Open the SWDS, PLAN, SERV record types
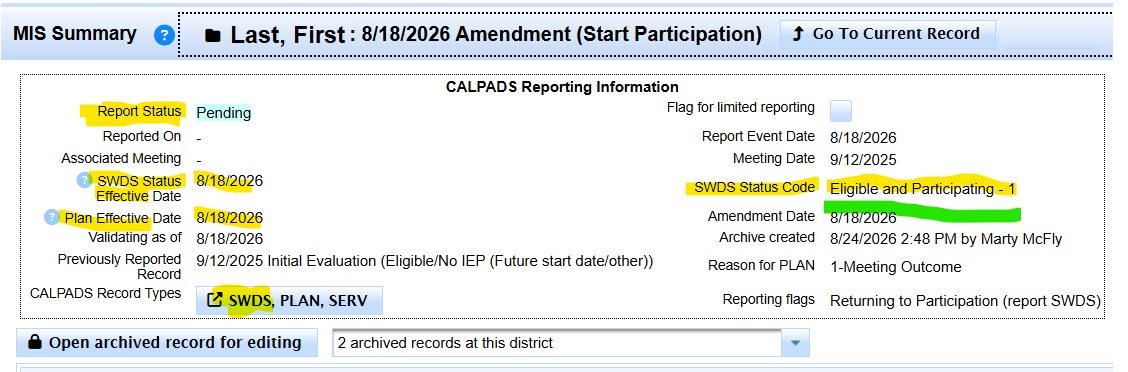The width and height of the screenshot is (1128, 372). click(289, 300)
